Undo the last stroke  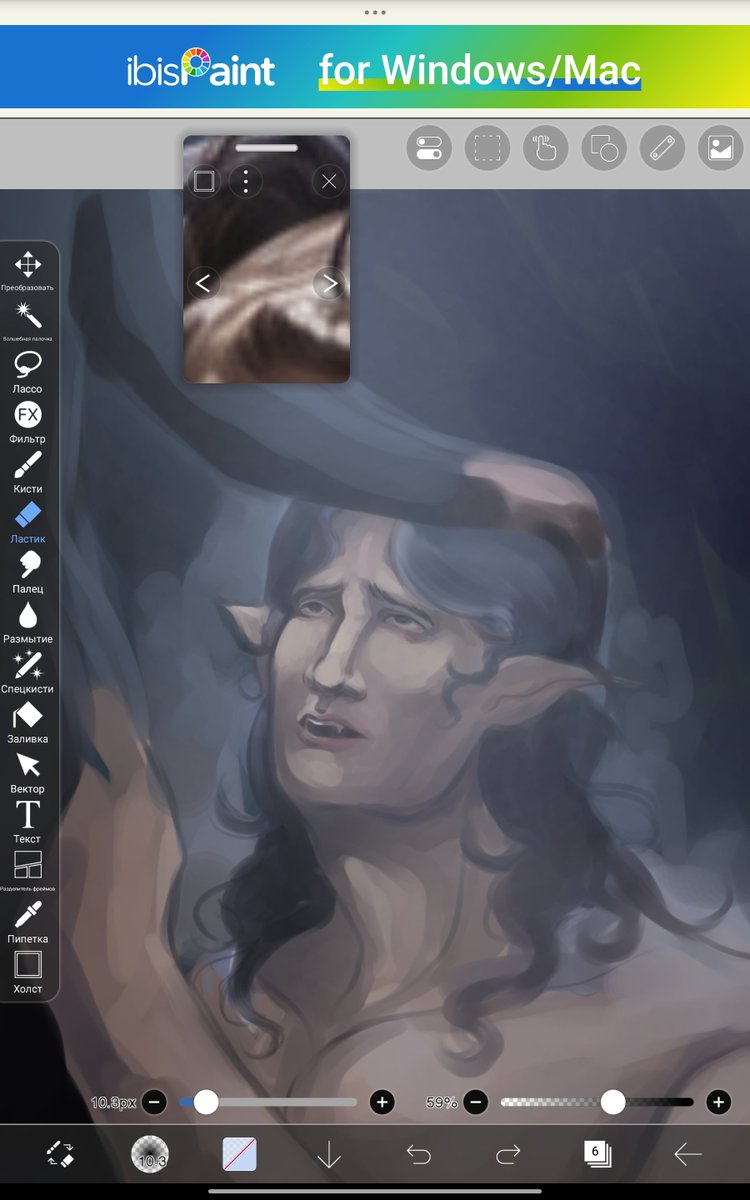pyautogui.click(x=418, y=1155)
